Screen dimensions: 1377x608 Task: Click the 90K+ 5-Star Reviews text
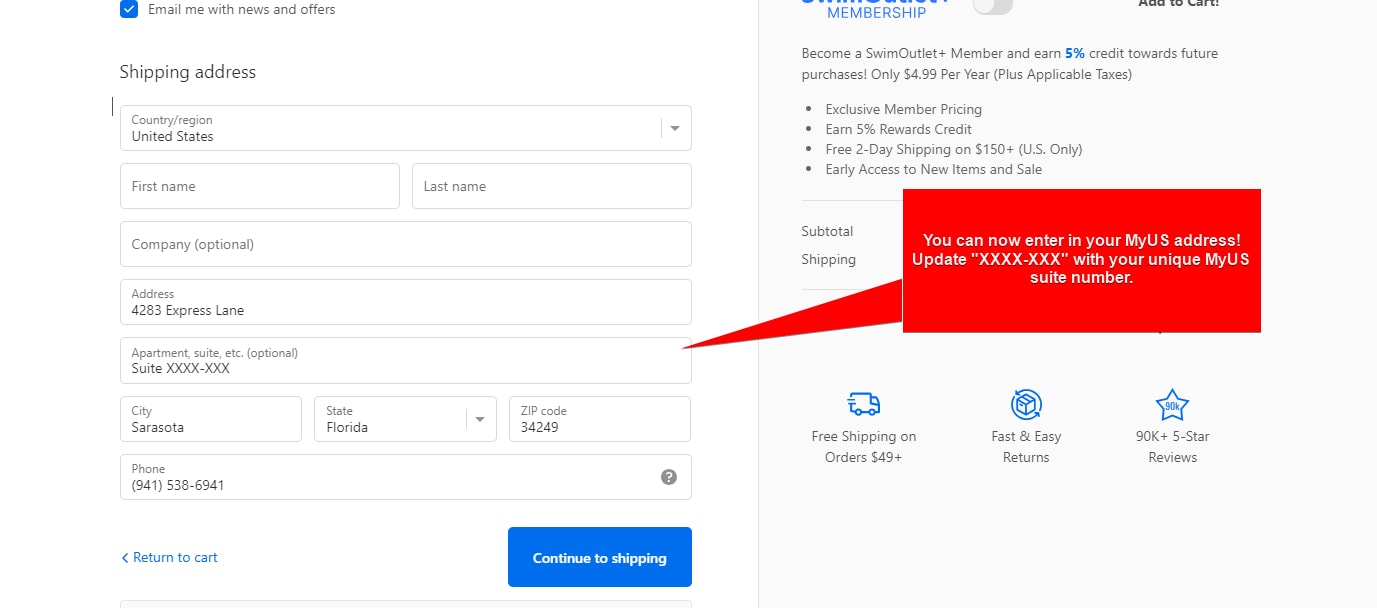click(1172, 447)
